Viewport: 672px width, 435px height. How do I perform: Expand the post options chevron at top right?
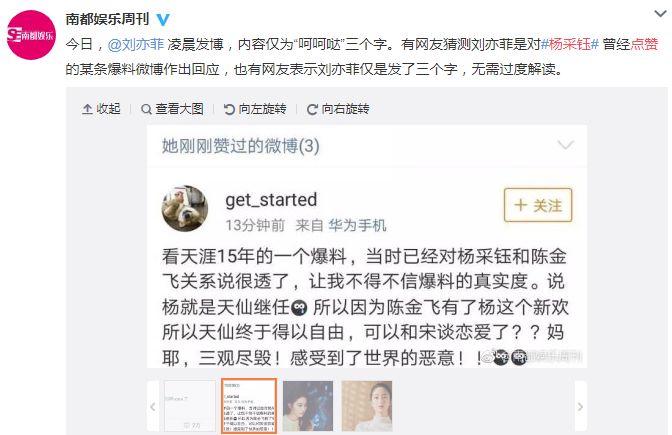[660, 14]
